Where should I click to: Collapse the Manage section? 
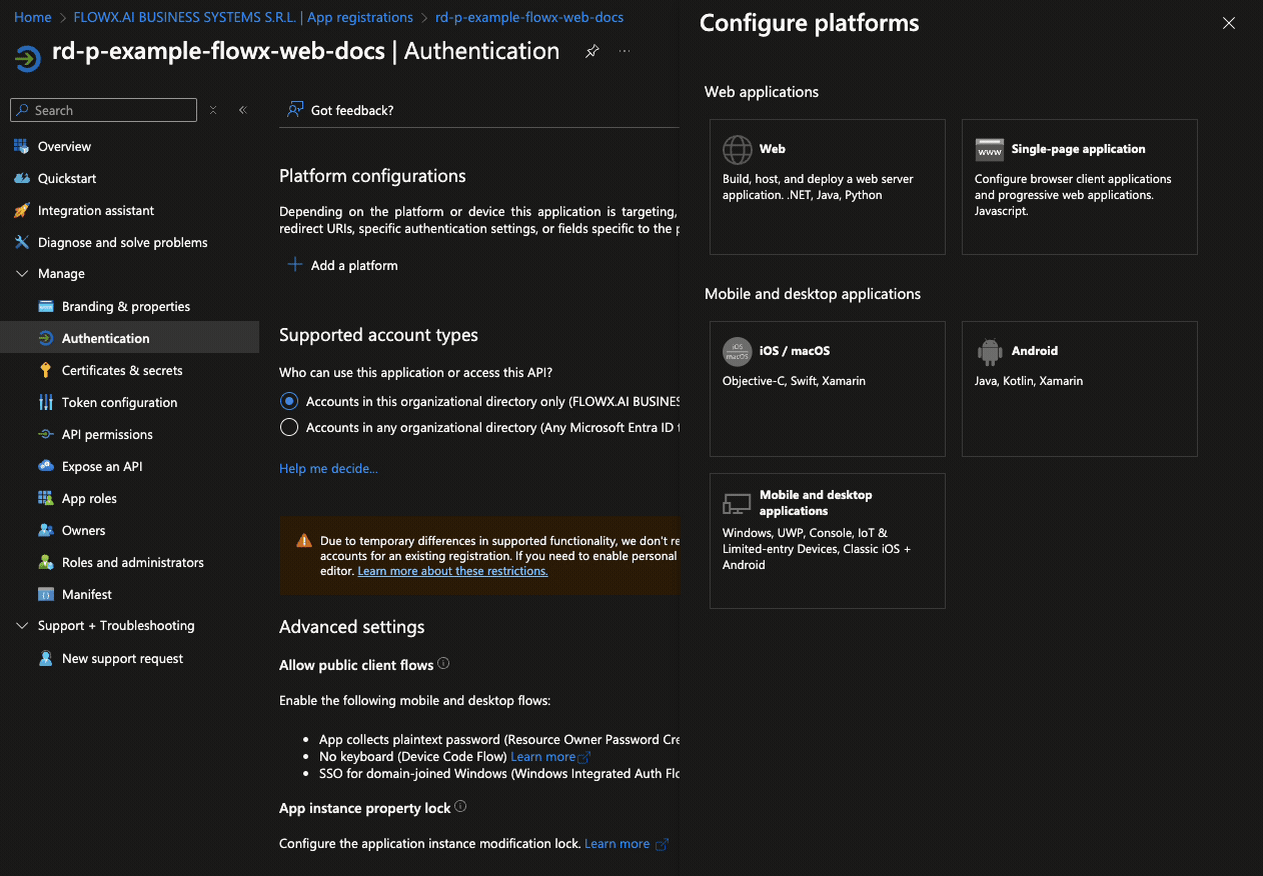22,274
